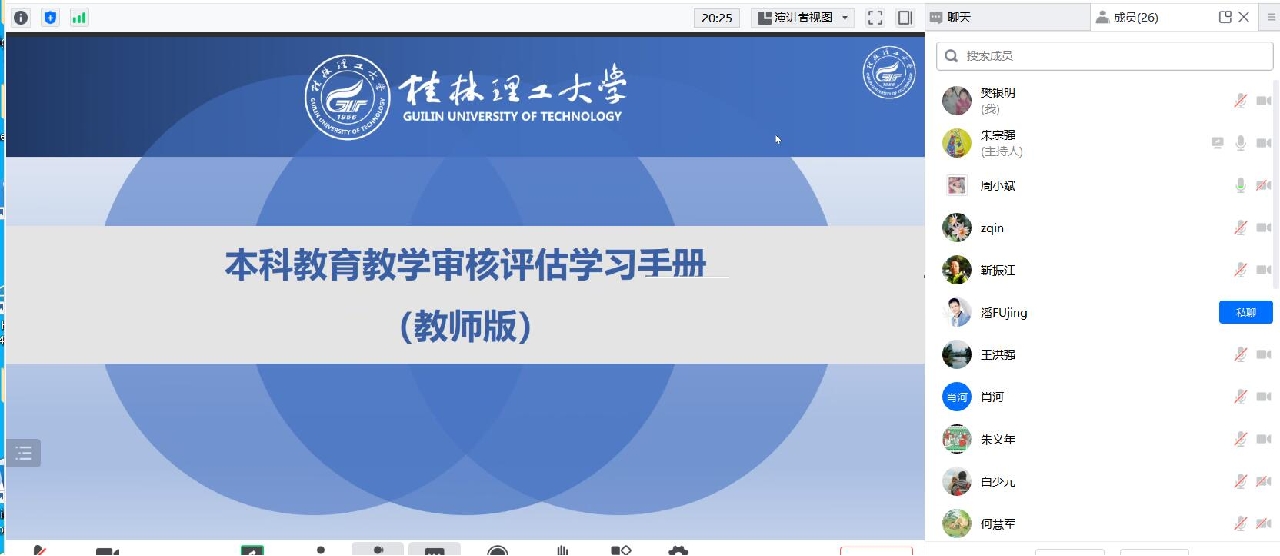This screenshot has width=1280, height=556.
Task: Toggle the camera icon for zqin
Action: (1263, 228)
